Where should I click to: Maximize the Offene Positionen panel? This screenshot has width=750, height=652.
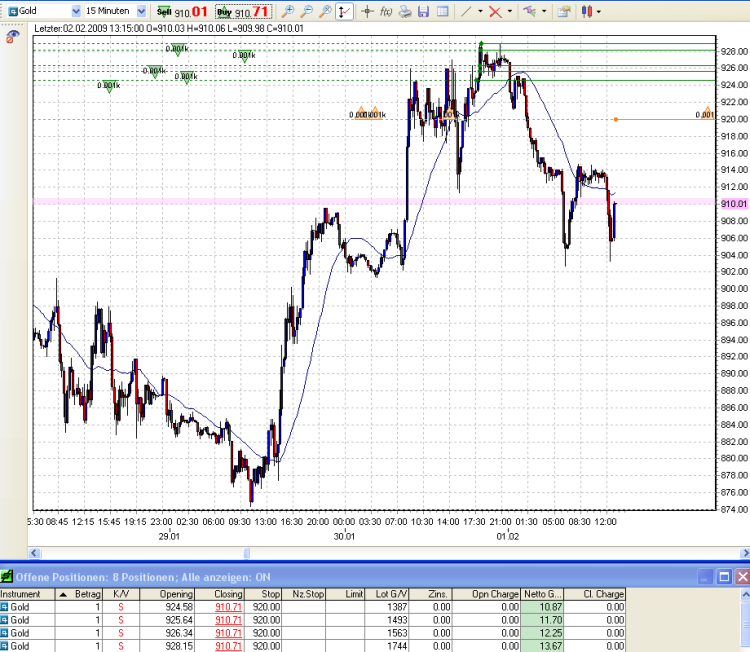point(724,577)
